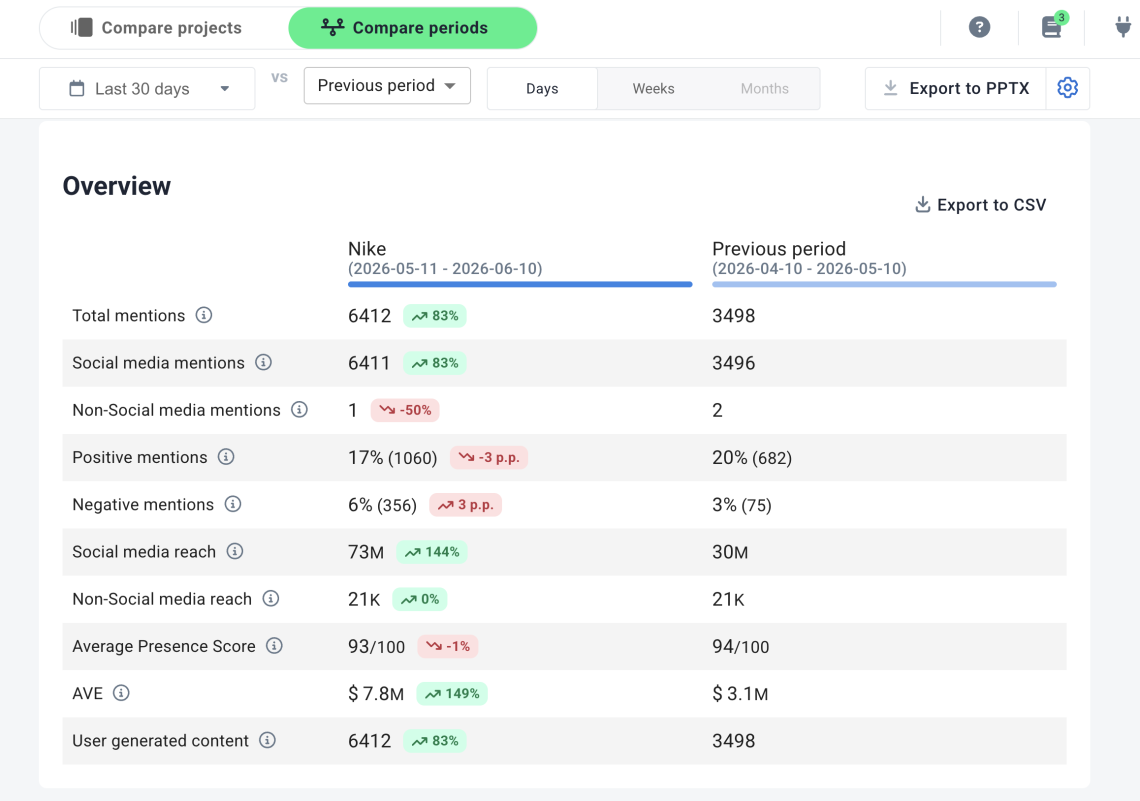The image size is (1140, 801).
Task: Click the AVE 149% badge
Action: tap(451, 694)
